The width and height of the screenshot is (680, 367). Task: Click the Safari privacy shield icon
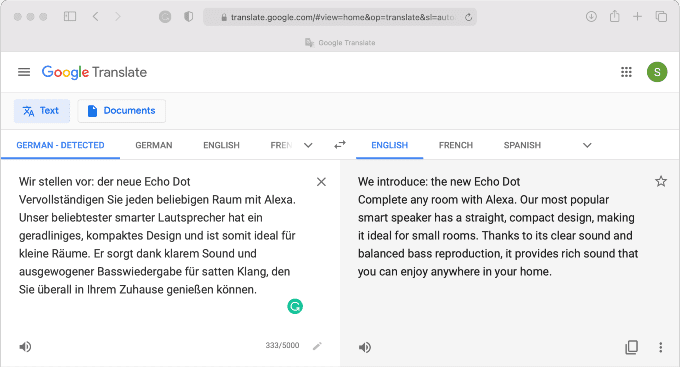click(x=189, y=17)
